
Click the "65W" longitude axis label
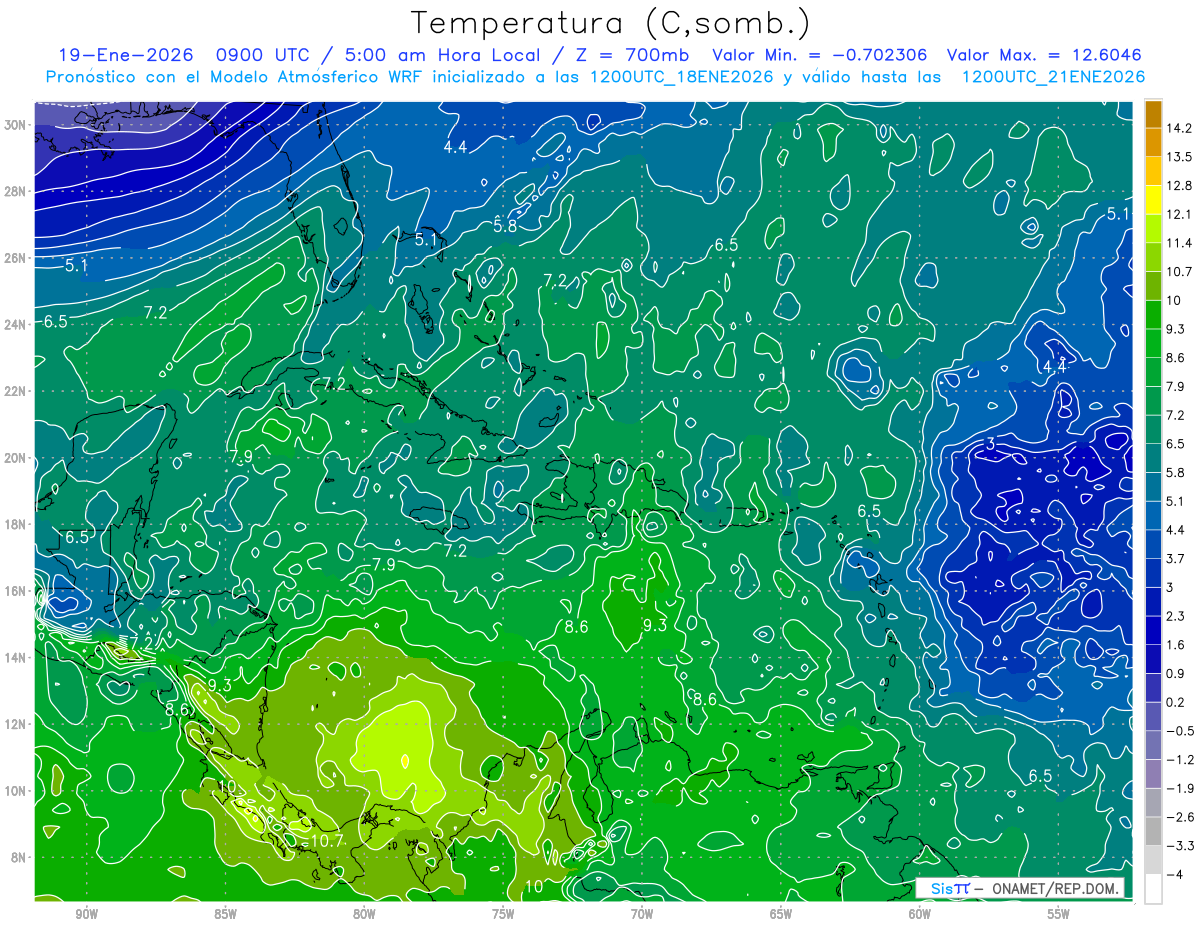coord(781,914)
